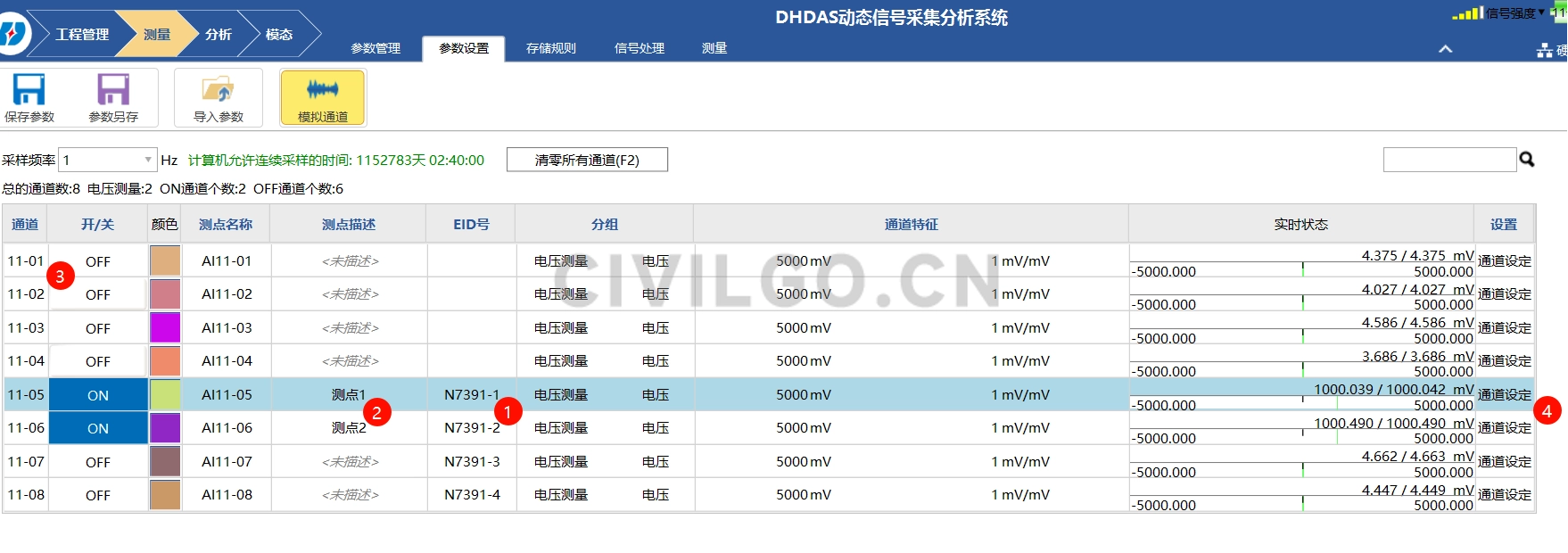This screenshot has width=1568, height=553.
Task: Collapse the ribbon with the up chevron
Action: [1446, 49]
